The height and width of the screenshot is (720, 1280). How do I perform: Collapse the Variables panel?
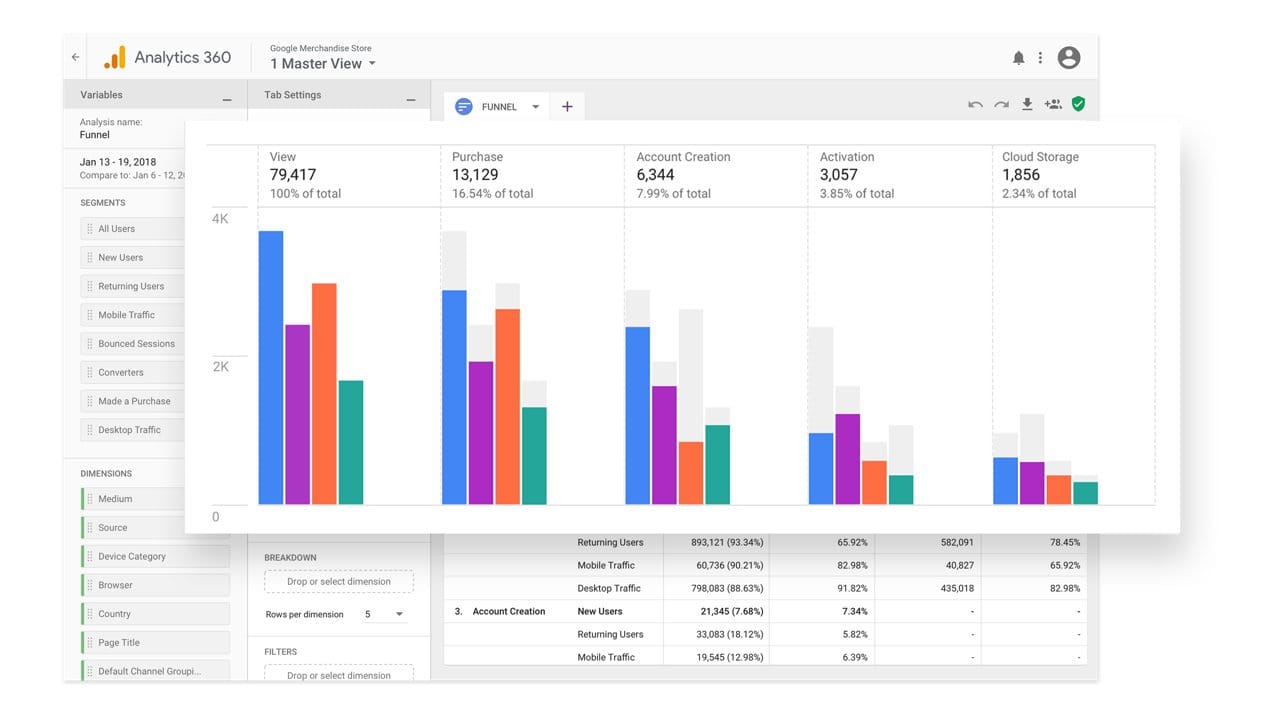(x=227, y=99)
